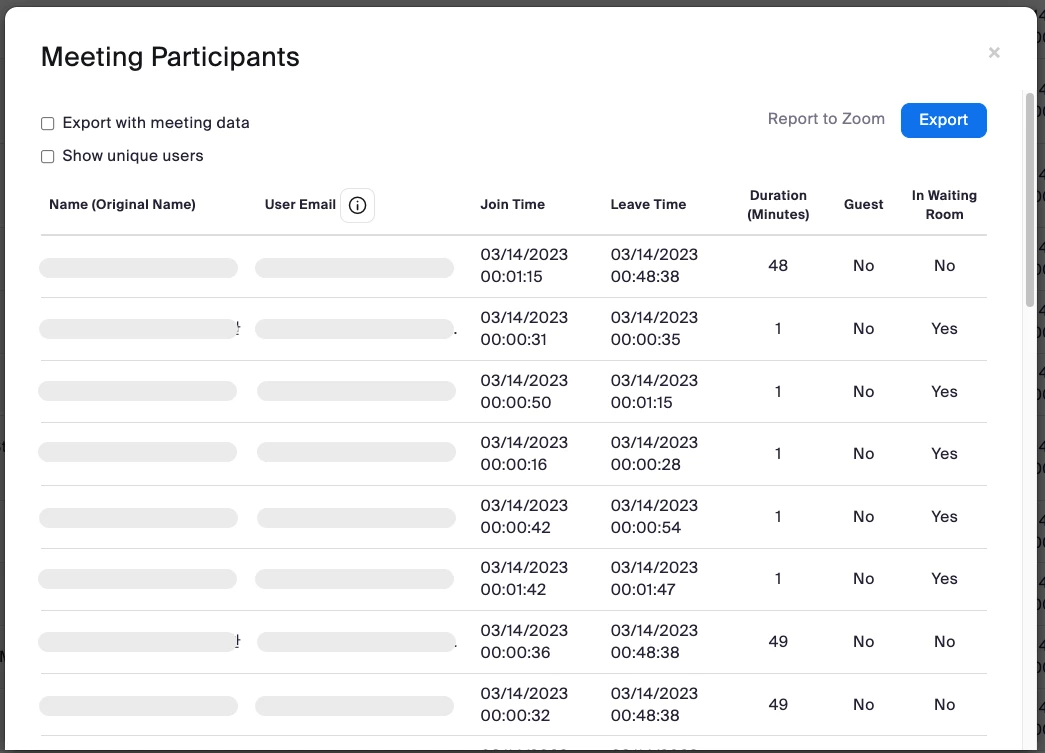The height and width of the screenshot is (753, 1045).
Task: Click Yes in the 00:00:31 join row
Action: pos(944,329)
